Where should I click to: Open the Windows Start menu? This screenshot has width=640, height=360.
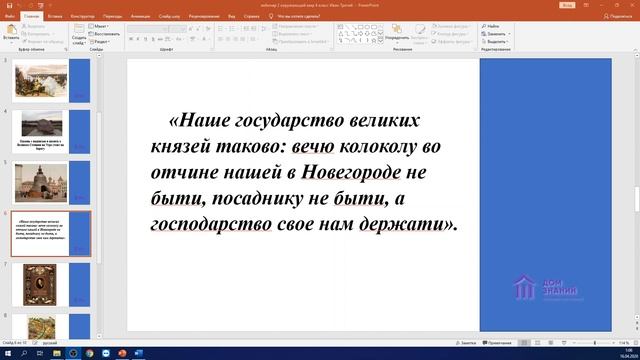(8, 353)
